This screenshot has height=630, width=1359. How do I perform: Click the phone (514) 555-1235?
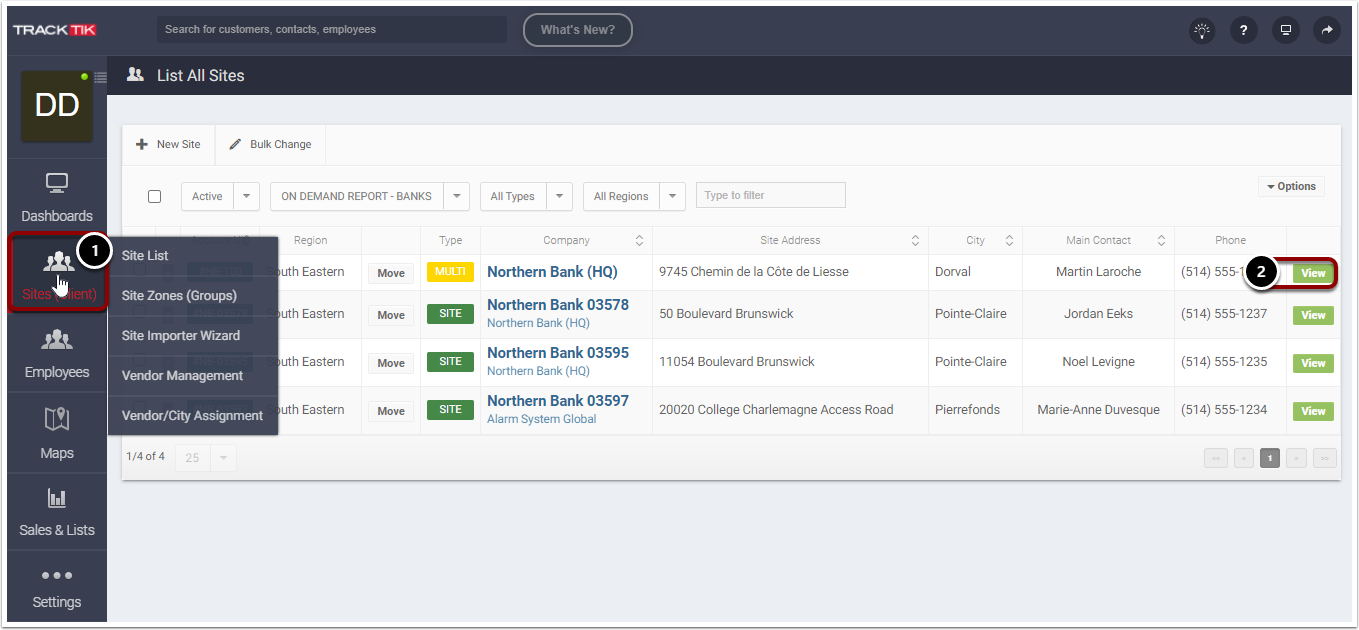click(x=1224, y=362)
